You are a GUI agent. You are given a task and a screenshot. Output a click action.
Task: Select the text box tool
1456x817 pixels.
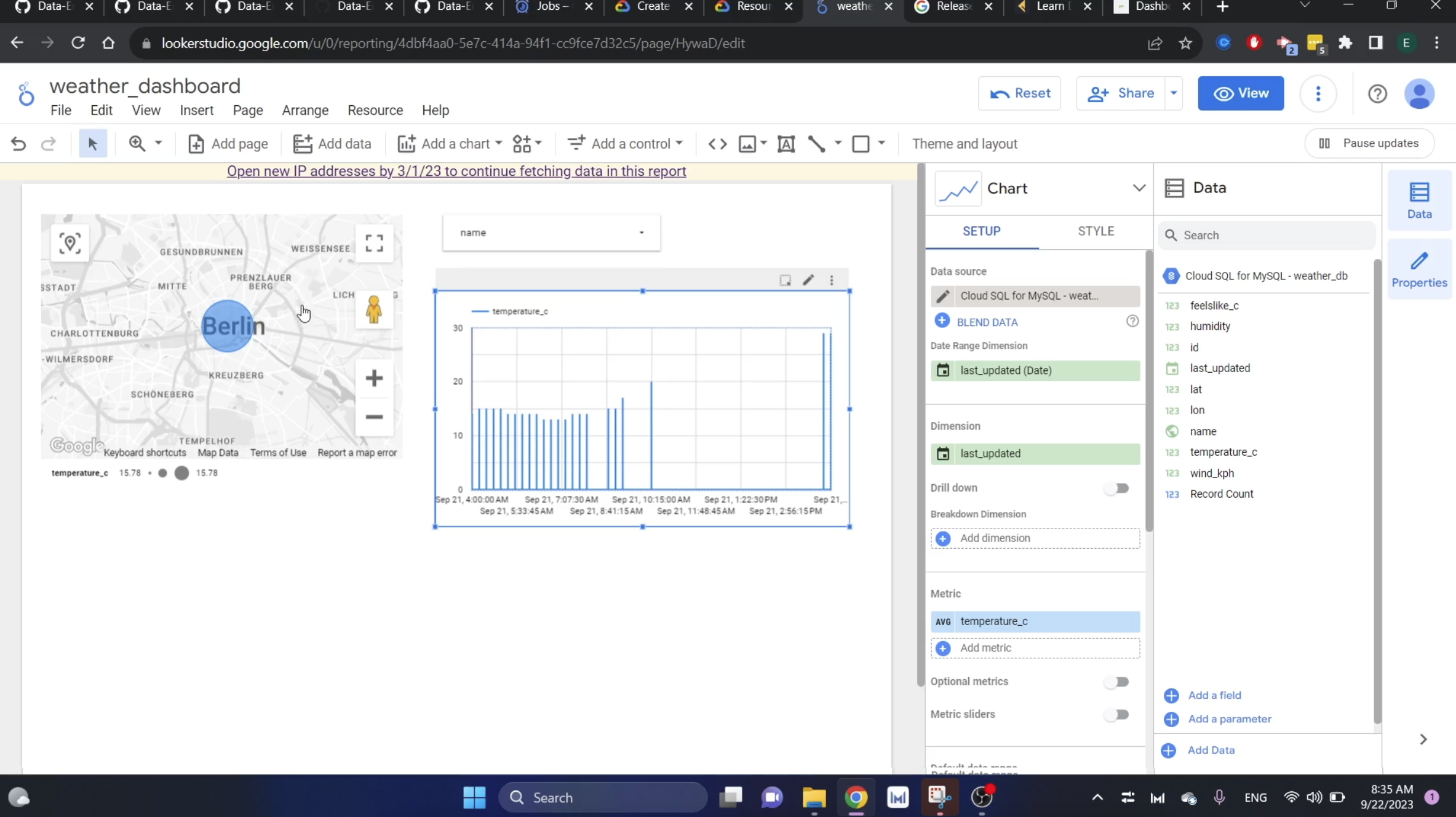point(786,144)
